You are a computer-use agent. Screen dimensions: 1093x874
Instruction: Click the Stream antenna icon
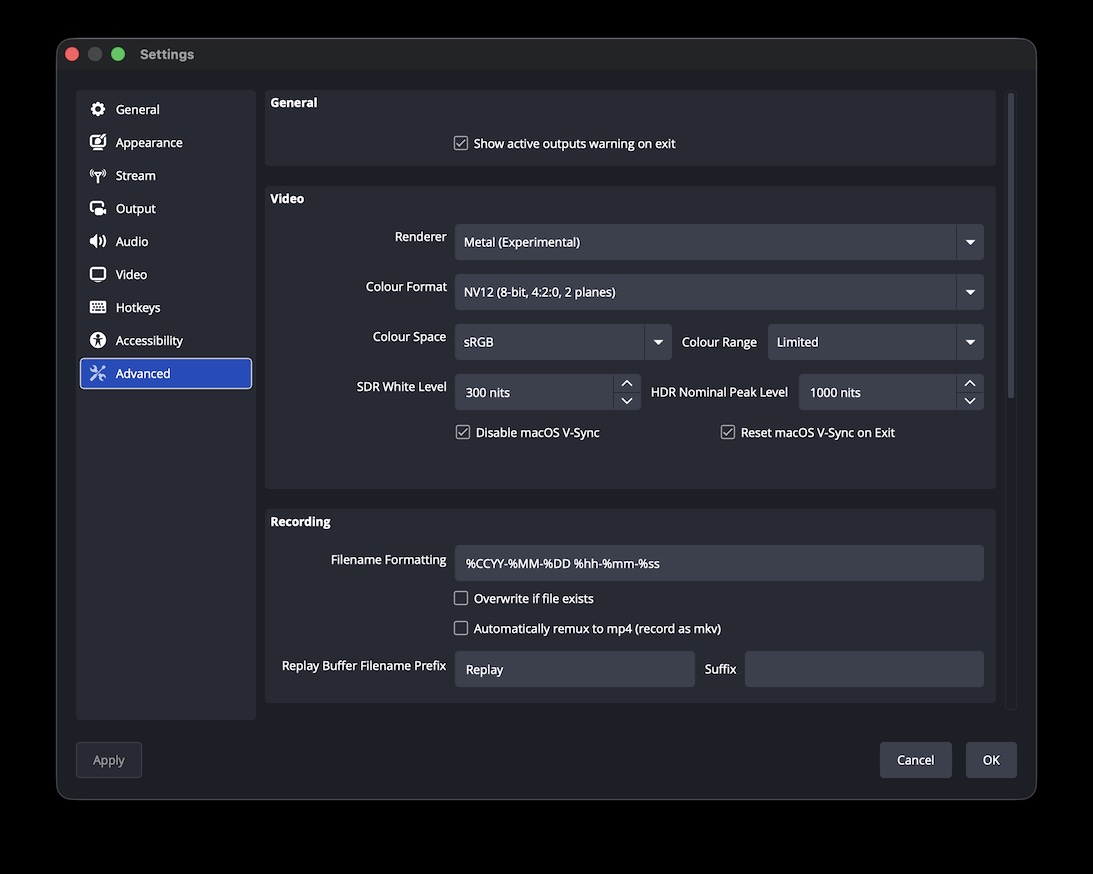point(98,175)
